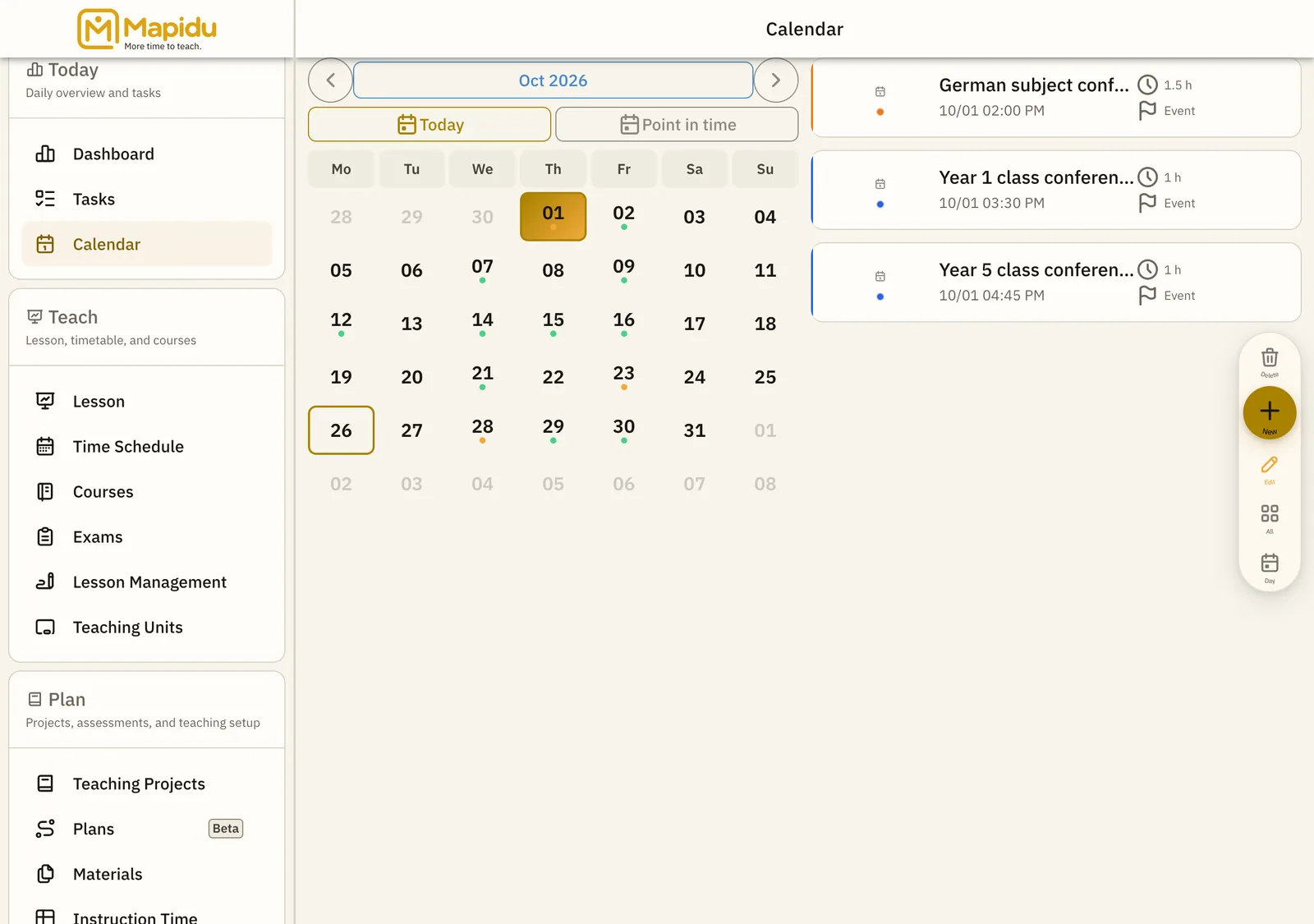Select day 31 in the calendar
The image size is (1314, 924).
[695, 430]
